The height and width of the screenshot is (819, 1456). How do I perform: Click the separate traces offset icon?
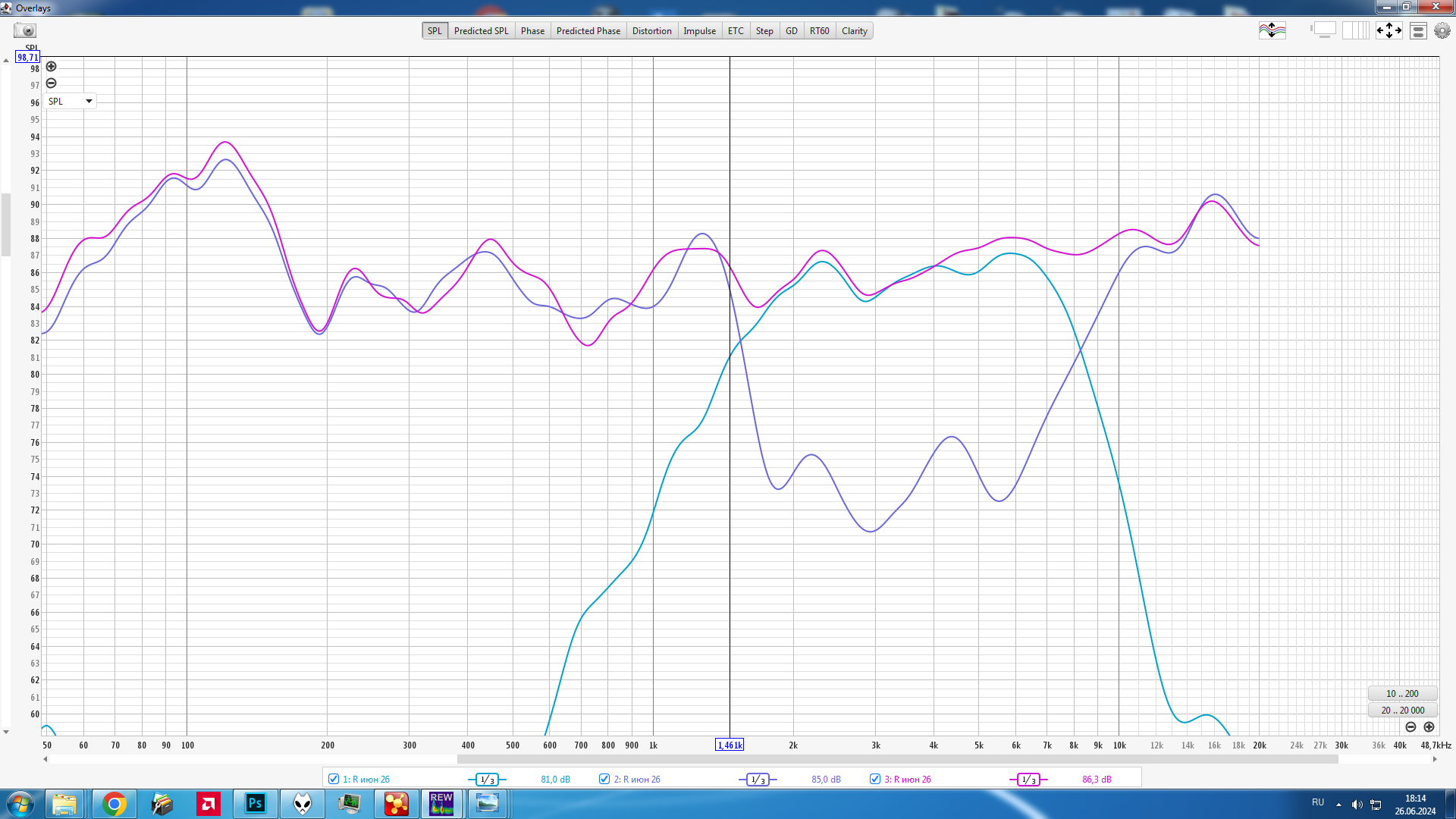(1272, 31)
